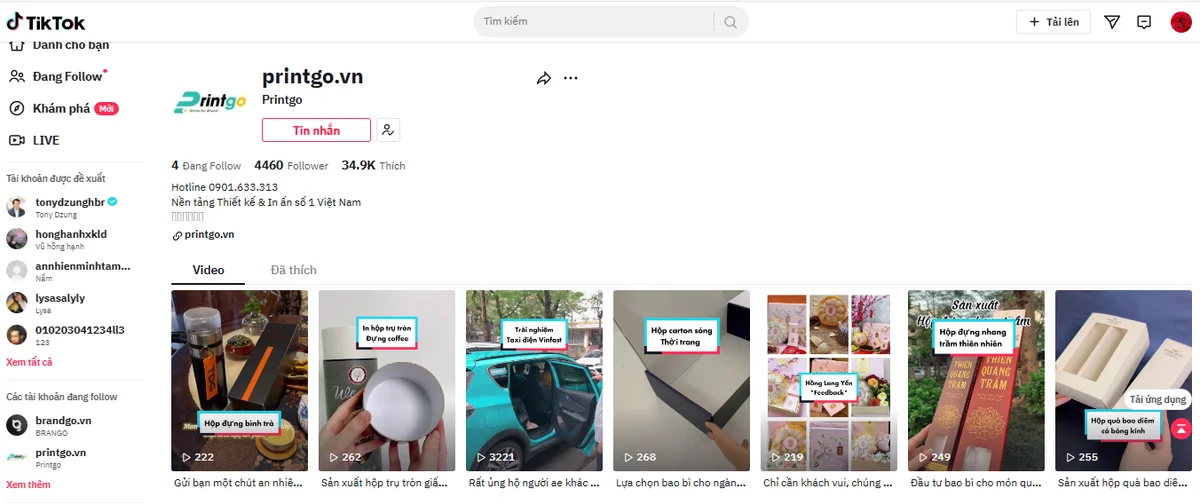Image resolution: width=1200 pixels, height=504 pixels.
Task: Open the inbox messages icon
Action: tap(1144, 22)
